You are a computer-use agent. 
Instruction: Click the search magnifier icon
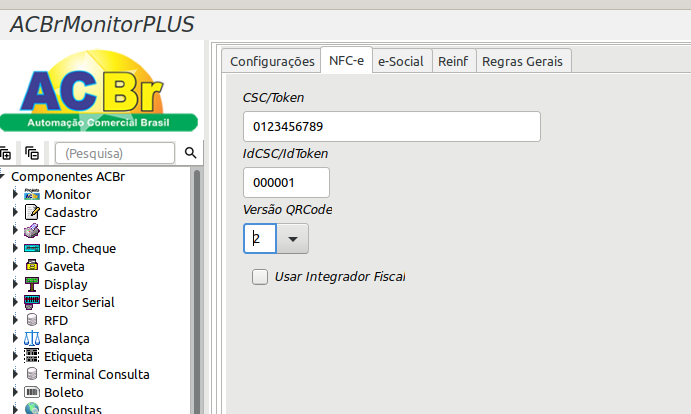click(x=190, y=153)
